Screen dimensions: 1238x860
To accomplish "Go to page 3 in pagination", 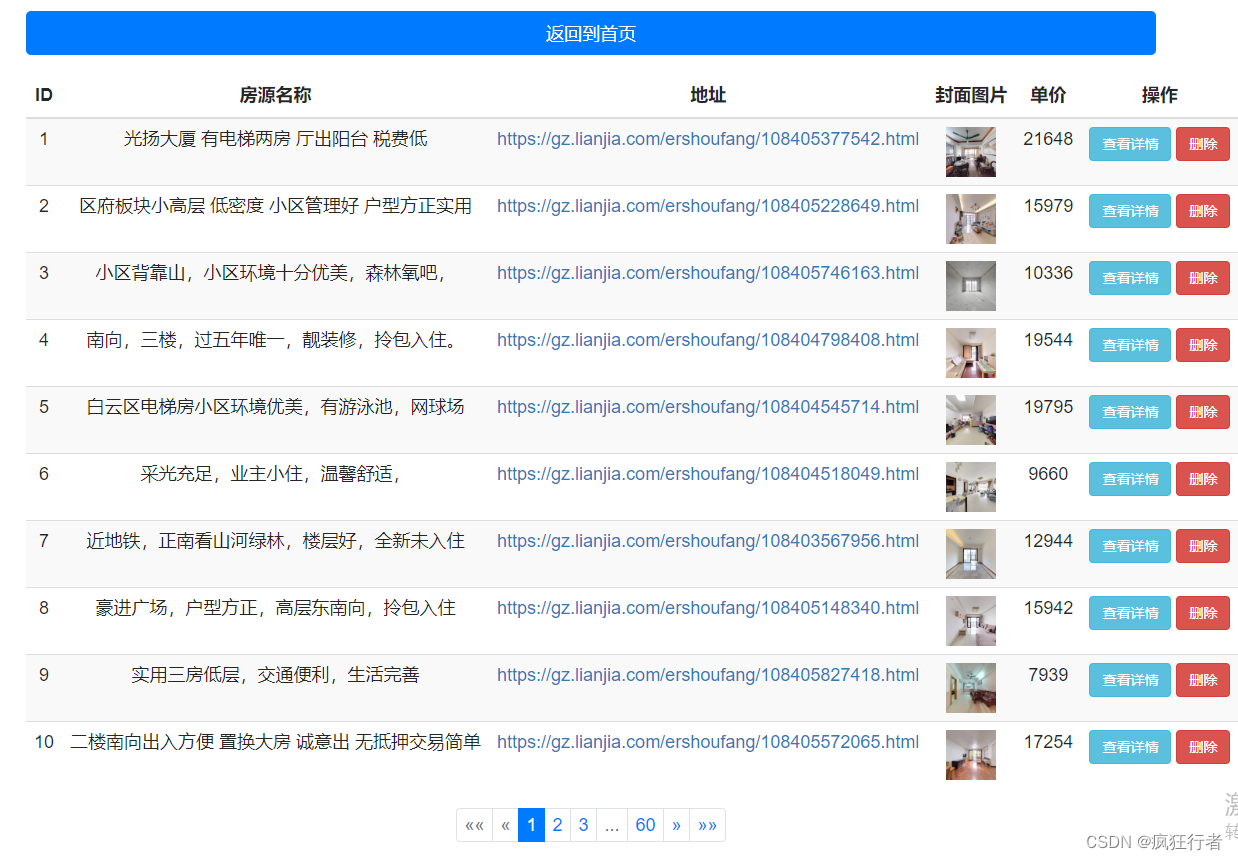I will click(583, 824).
